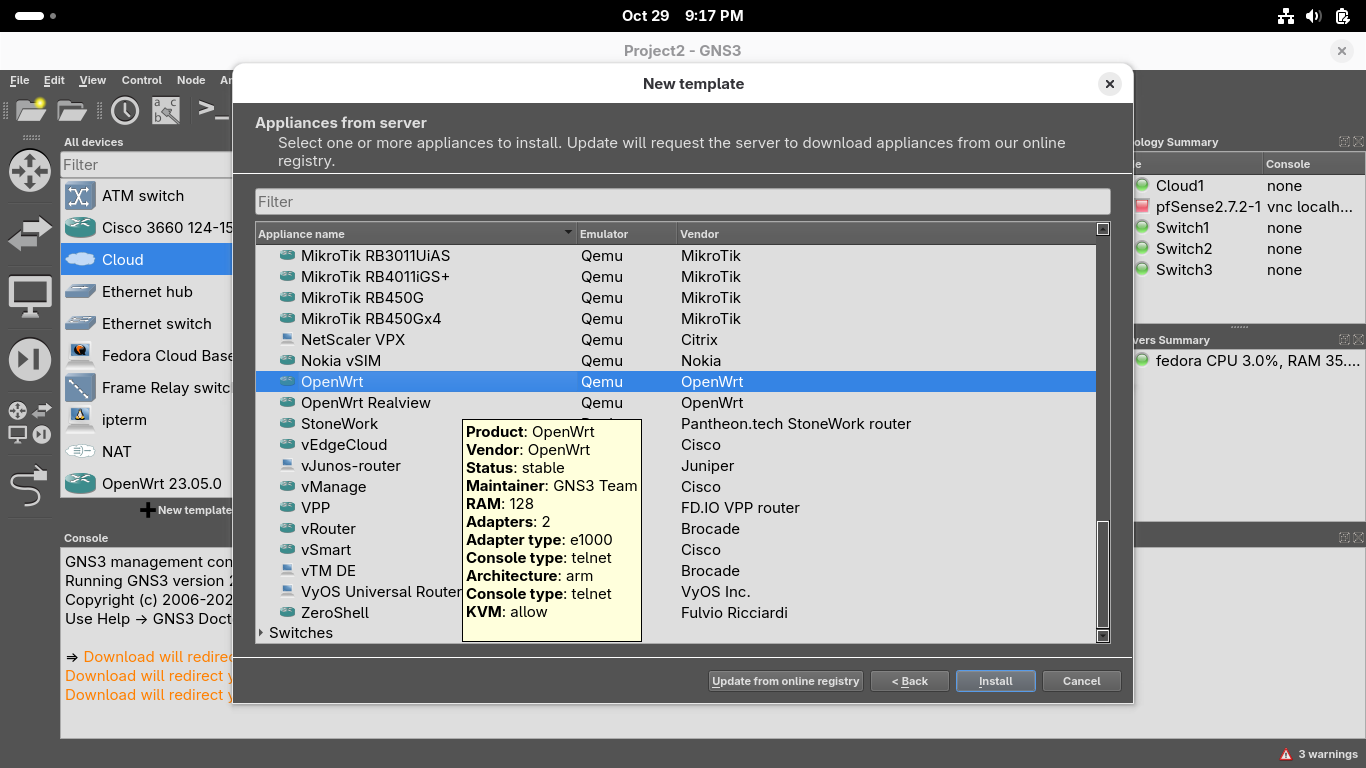Click the appliance Filter text field

682,201
